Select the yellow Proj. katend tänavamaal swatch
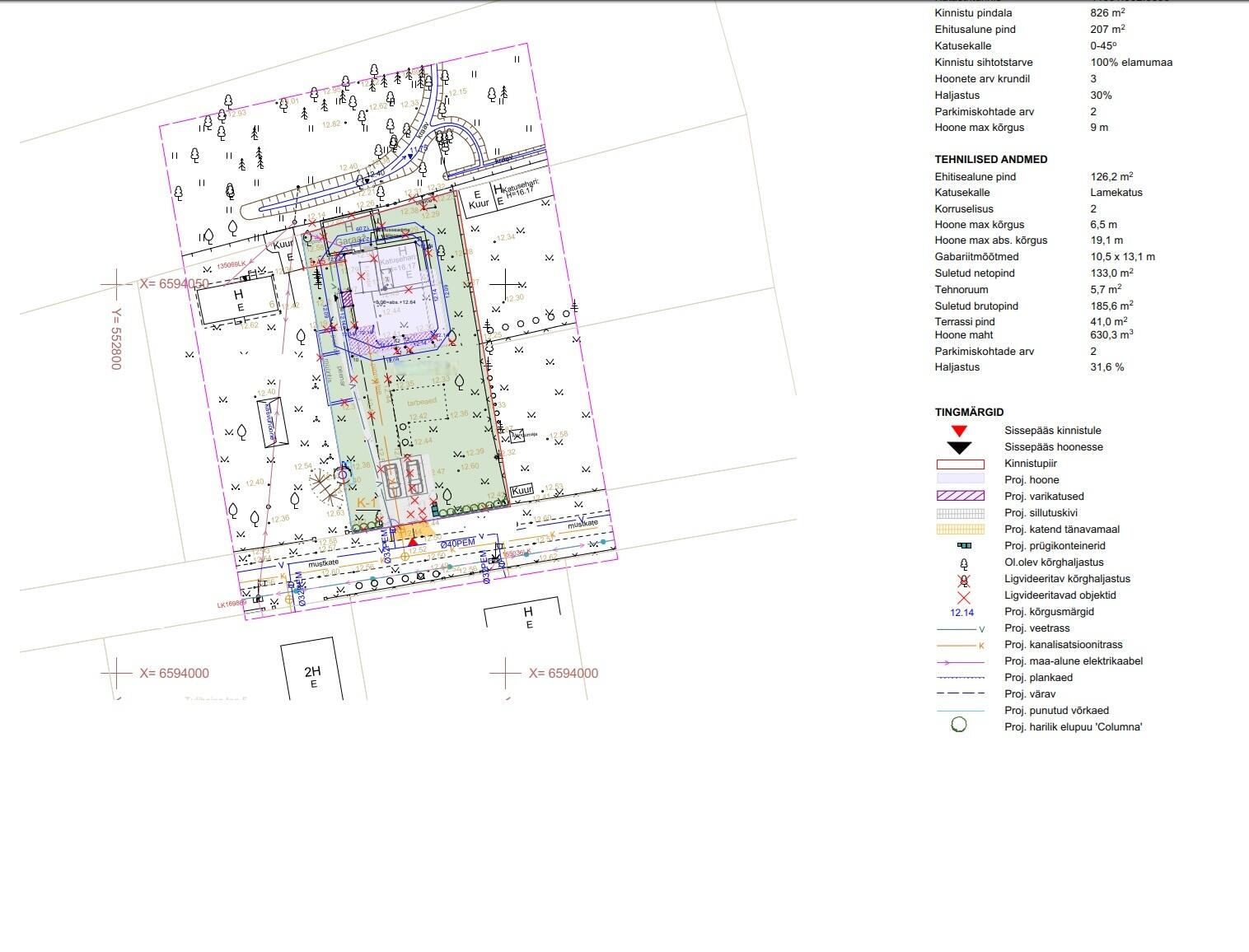Image resolution: width=1249 pixels, height=952 pixels. point(960,530)
